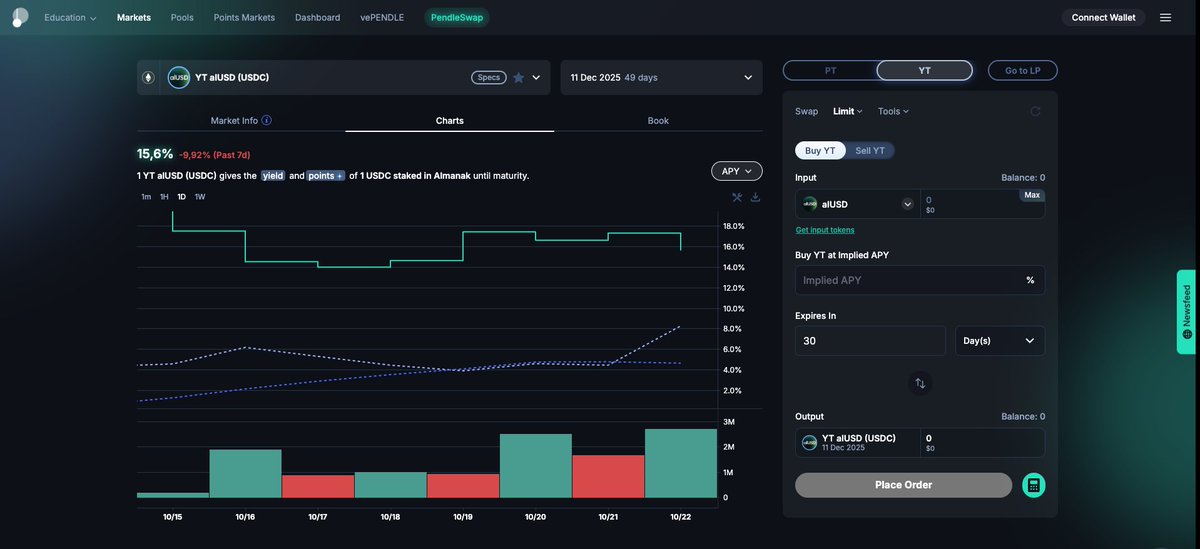Click the YT alUSD output token icon
This screenshot has width=1200, height=549.
click(809, 442)
